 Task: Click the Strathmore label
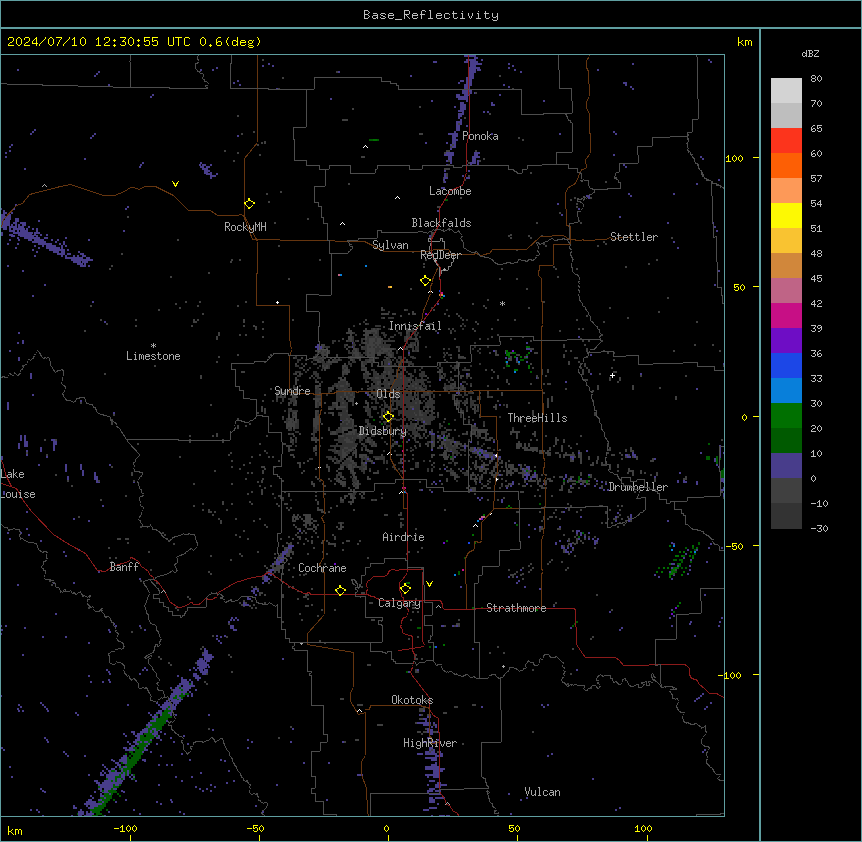point(516,608)
